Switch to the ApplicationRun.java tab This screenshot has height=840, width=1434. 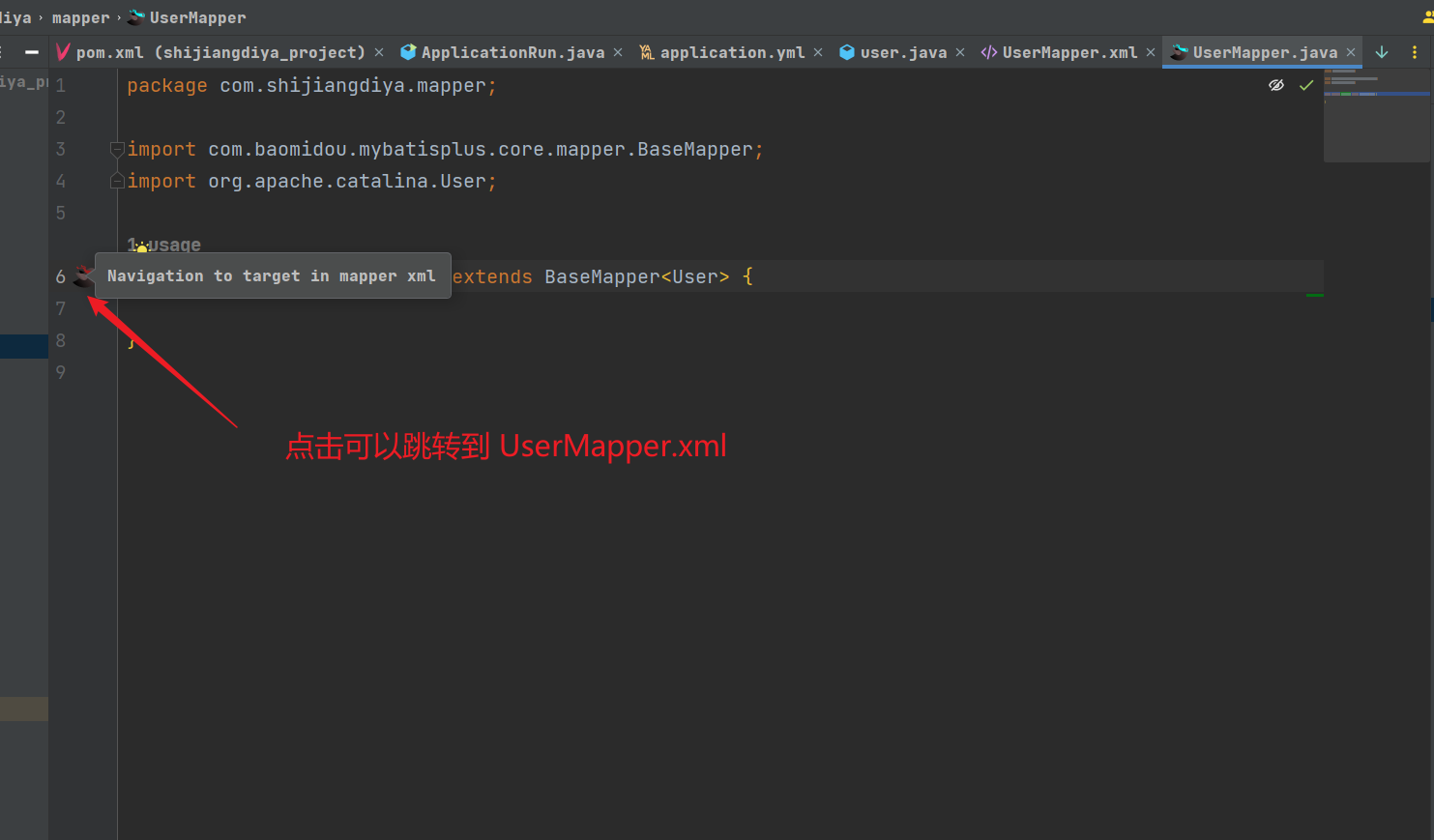(x=512, y=52)
